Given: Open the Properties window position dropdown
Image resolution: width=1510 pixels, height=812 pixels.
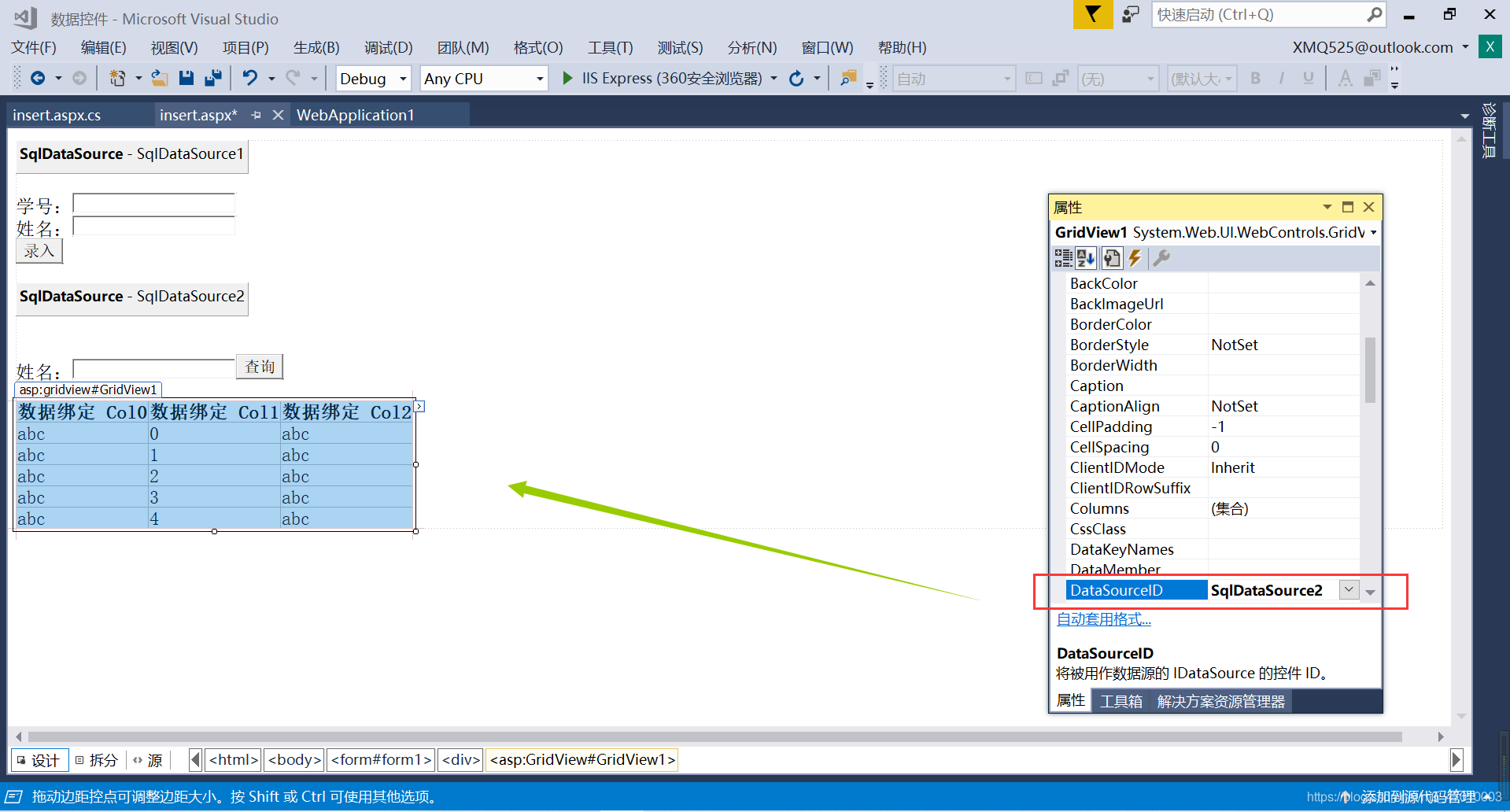Looking at the screenshot, I should point(1327,207).
